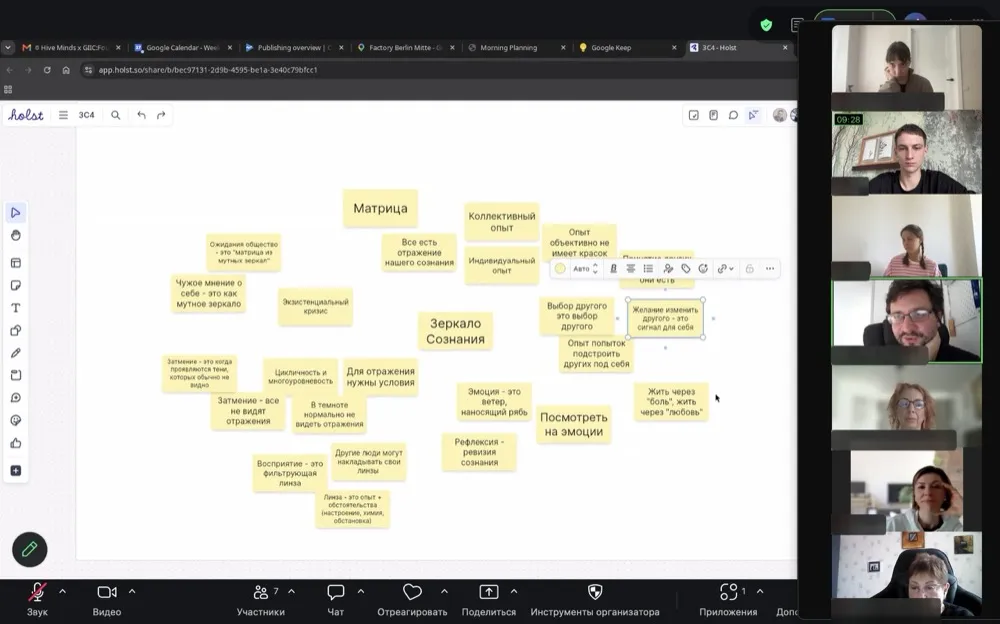
Task: Click the green pencil annotation button
Action: tap(29, 549)
